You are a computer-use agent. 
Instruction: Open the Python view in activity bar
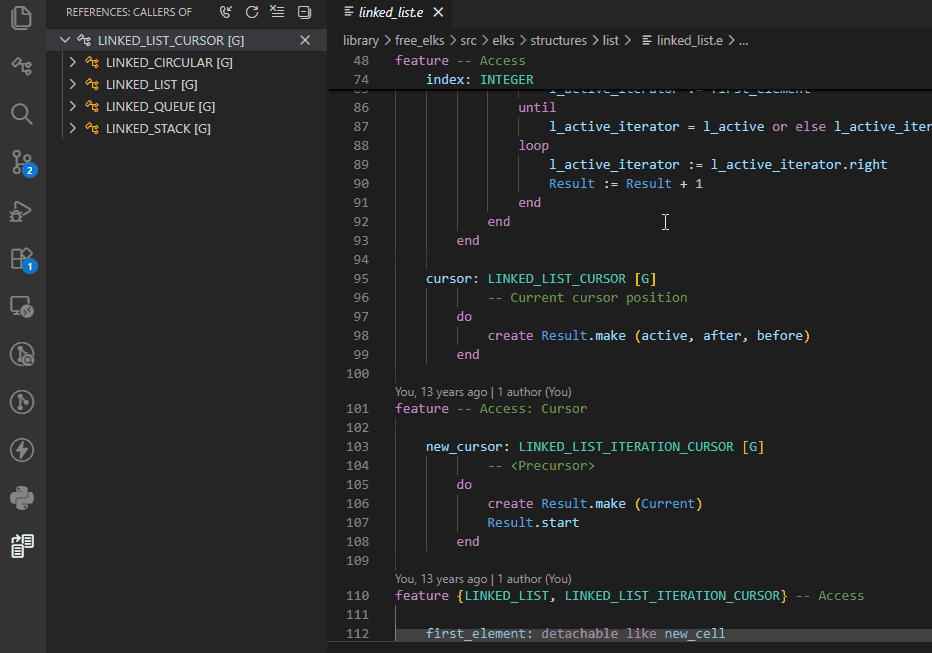pyautogui.click(x=22, y=497)
